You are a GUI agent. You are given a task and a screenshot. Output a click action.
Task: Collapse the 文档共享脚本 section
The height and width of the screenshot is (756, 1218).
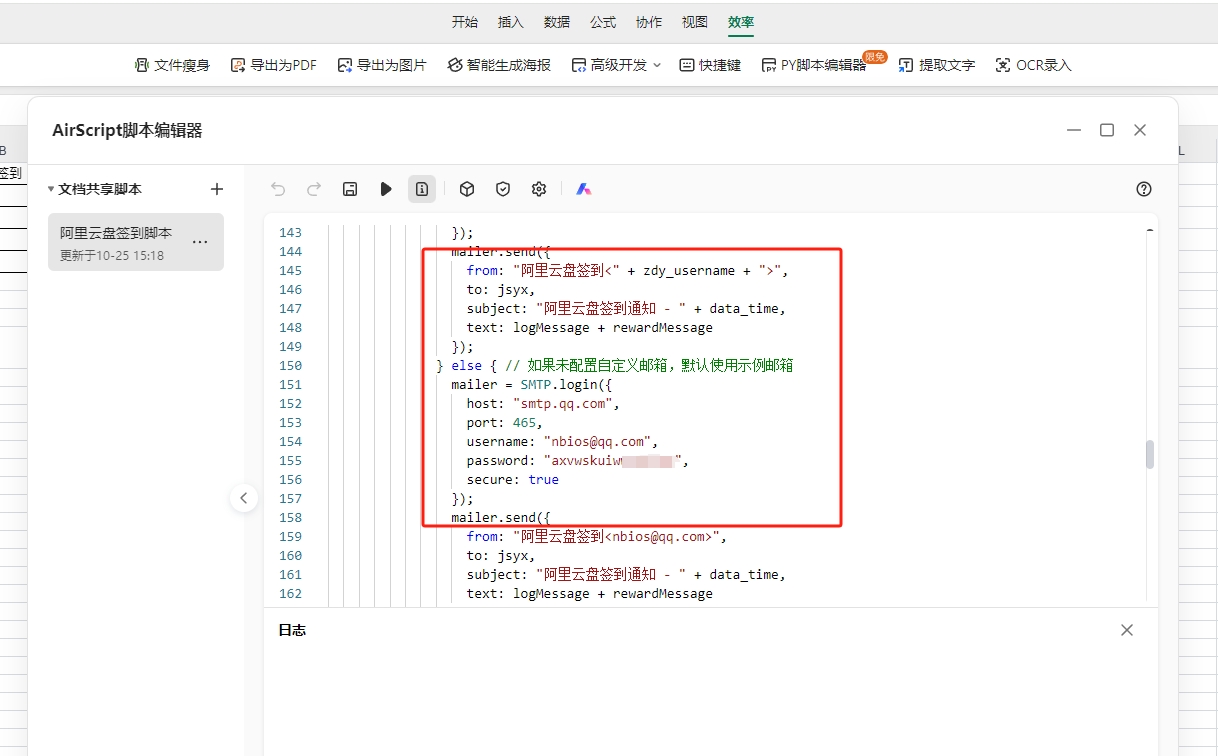coord(51,189)
